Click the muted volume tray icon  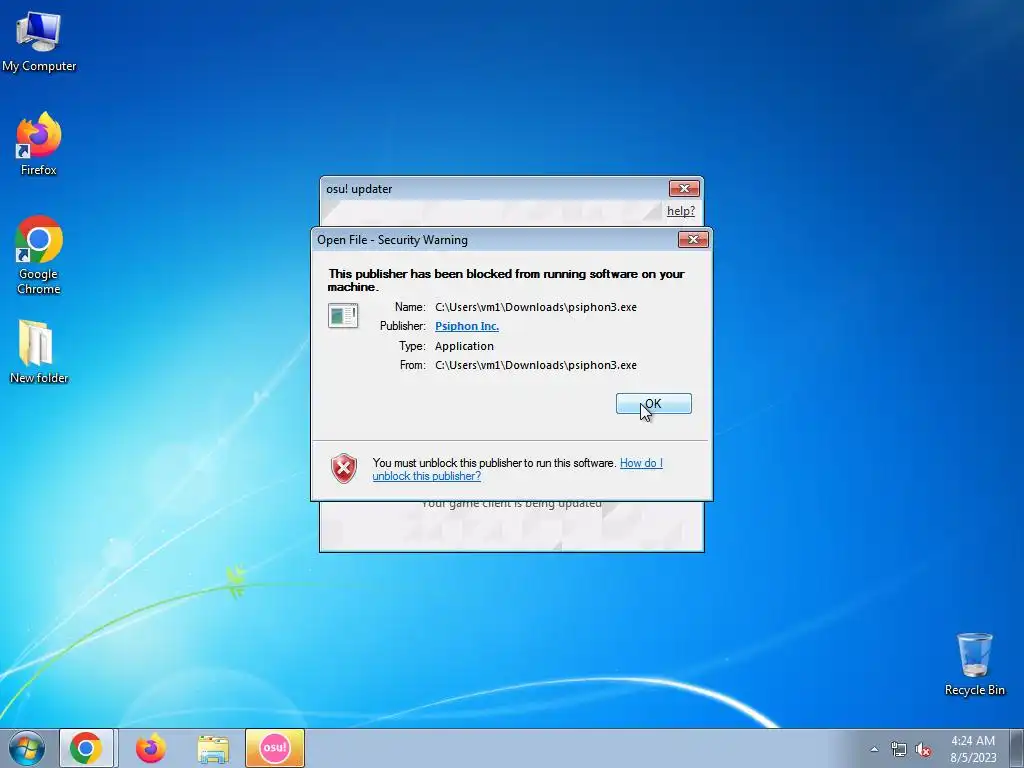tap(923, 749)
